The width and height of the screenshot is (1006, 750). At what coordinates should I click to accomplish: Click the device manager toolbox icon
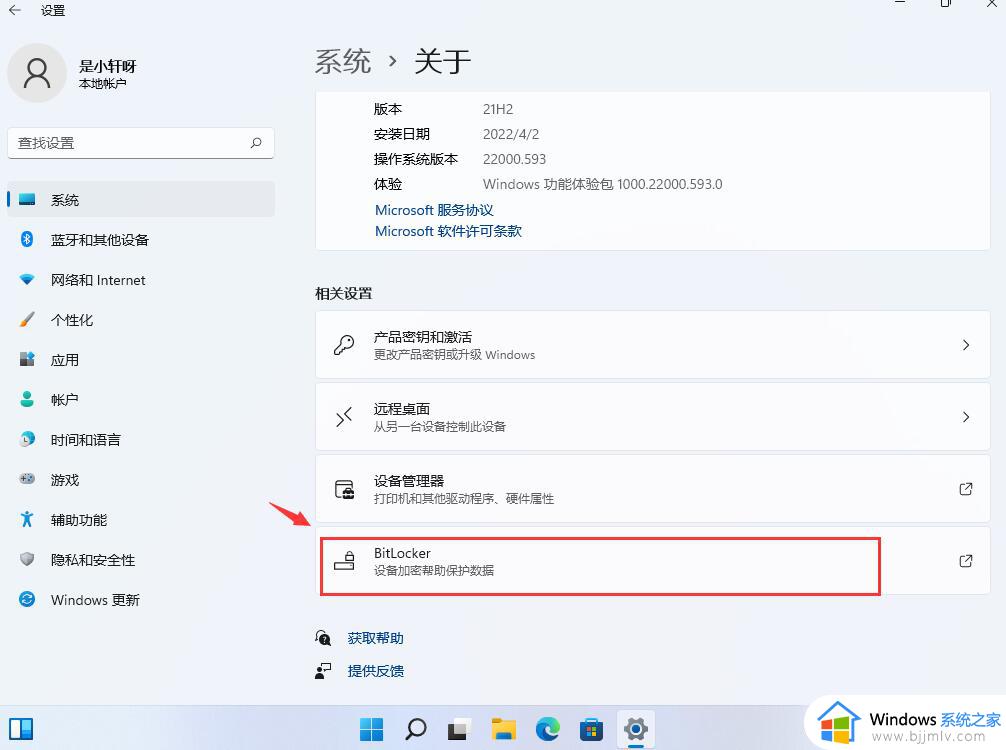pos(345,490)
